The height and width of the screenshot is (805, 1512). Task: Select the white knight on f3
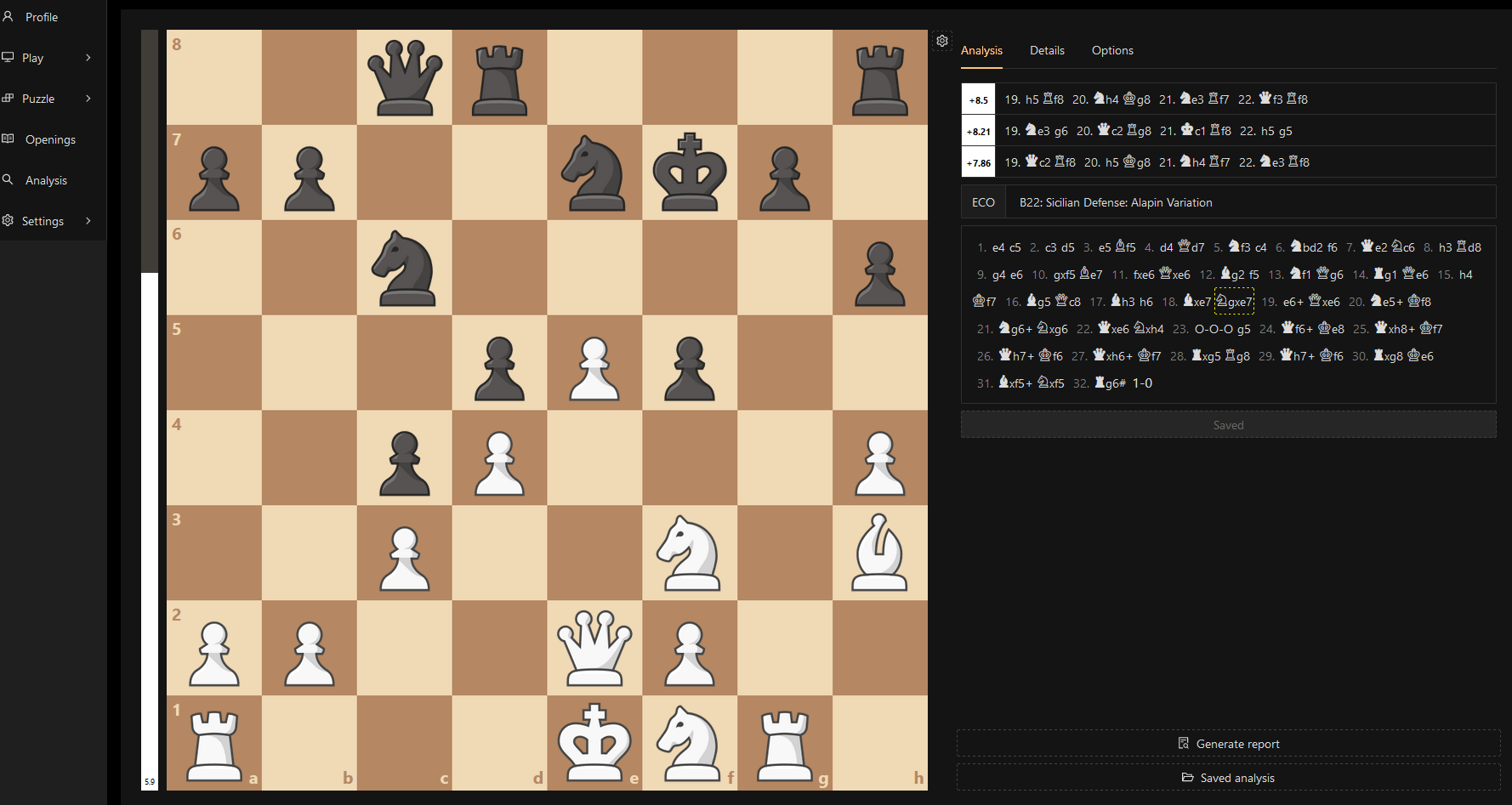pos(690,553)
